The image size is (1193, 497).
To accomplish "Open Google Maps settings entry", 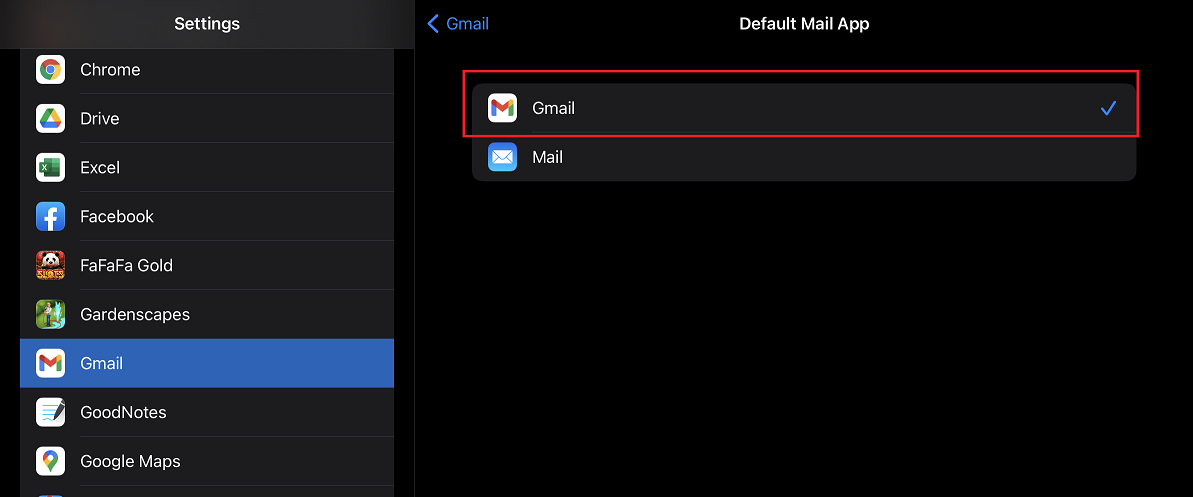I will coord(207,461).
